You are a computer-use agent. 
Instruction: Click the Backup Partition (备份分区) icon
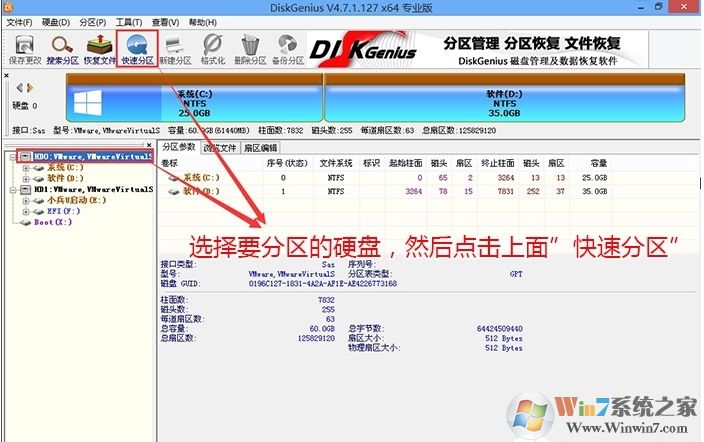click(288, 49)
